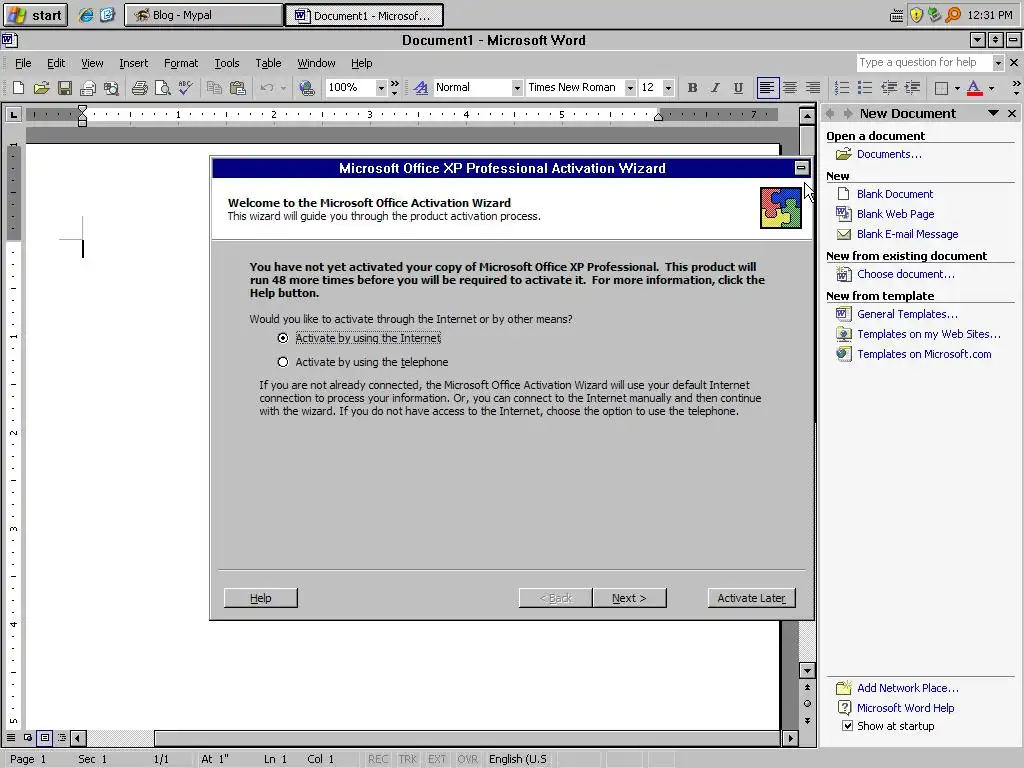Viewport: 1024px width, 768px height.
Task: Switch to Blog - Mypal taskbar button
Action: [x=203, y=15]
